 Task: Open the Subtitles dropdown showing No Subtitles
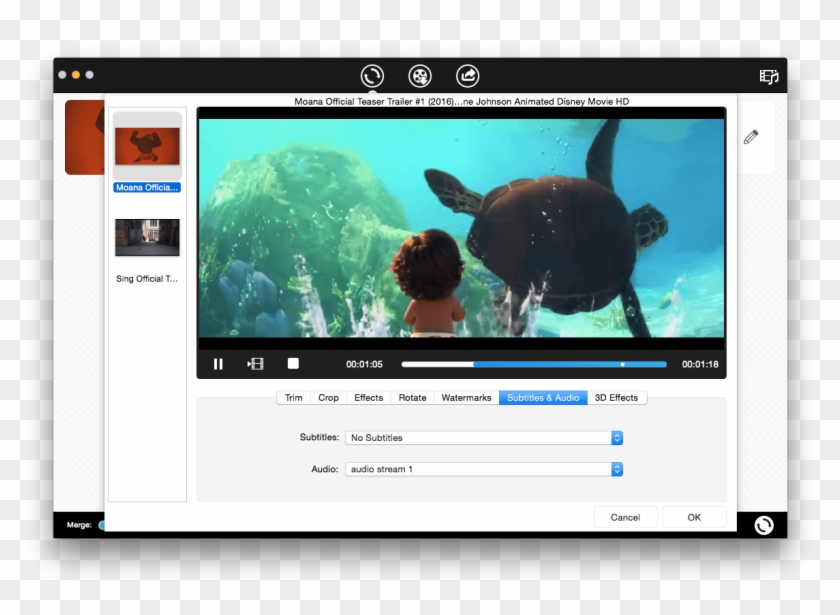(x=484, y=438)
